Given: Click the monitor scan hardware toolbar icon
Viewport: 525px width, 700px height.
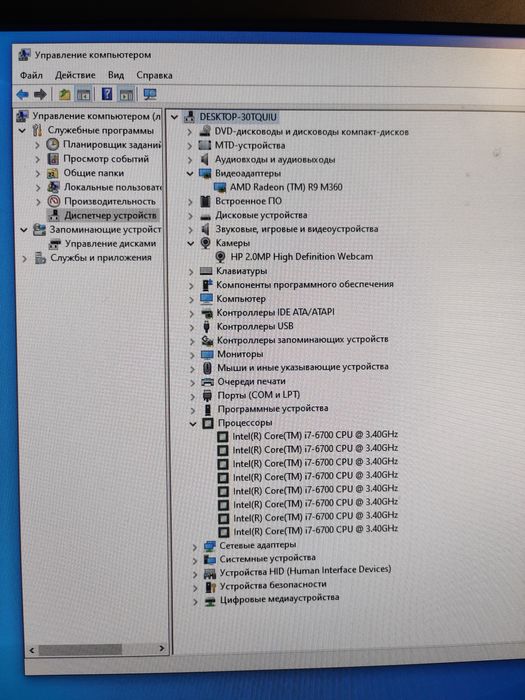Looking at the screenshot, I should point(150,94).
